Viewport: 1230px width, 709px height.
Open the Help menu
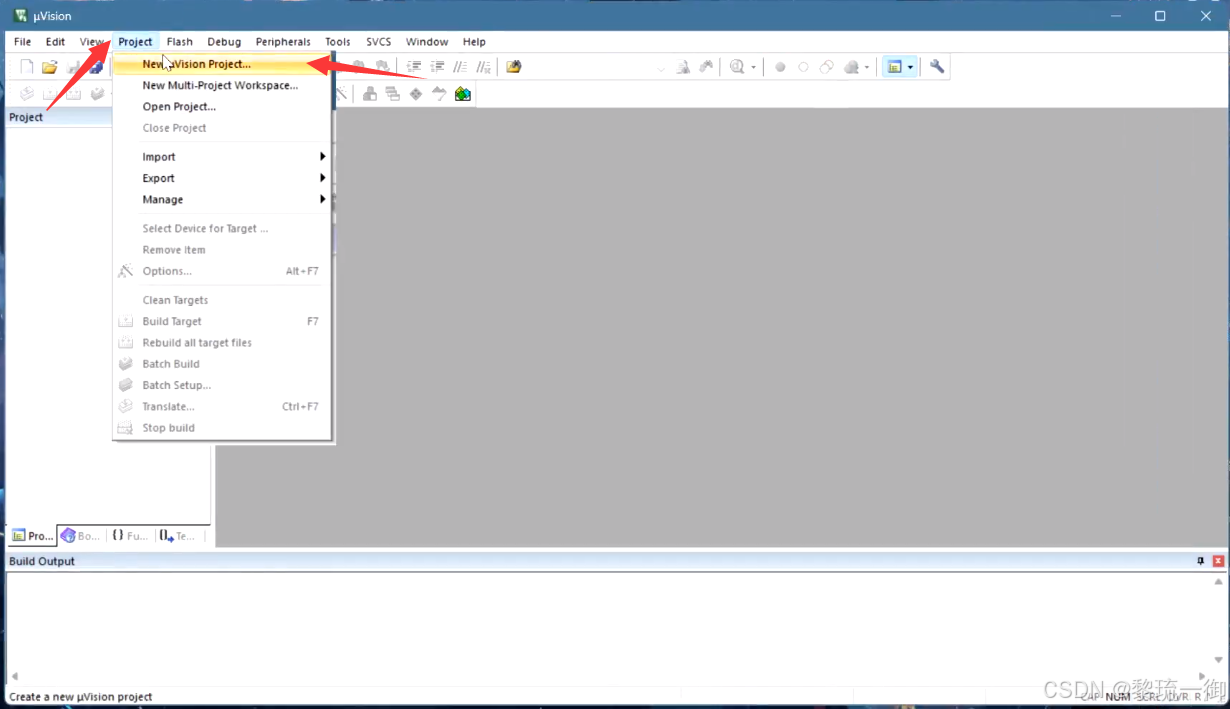point(474,42)
